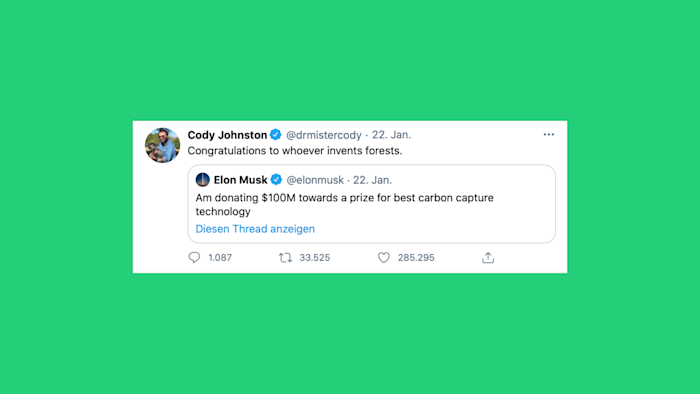The image size is (700, 394).
Task: Open the @drmistercody handle
Action: [x=324, y=135]
